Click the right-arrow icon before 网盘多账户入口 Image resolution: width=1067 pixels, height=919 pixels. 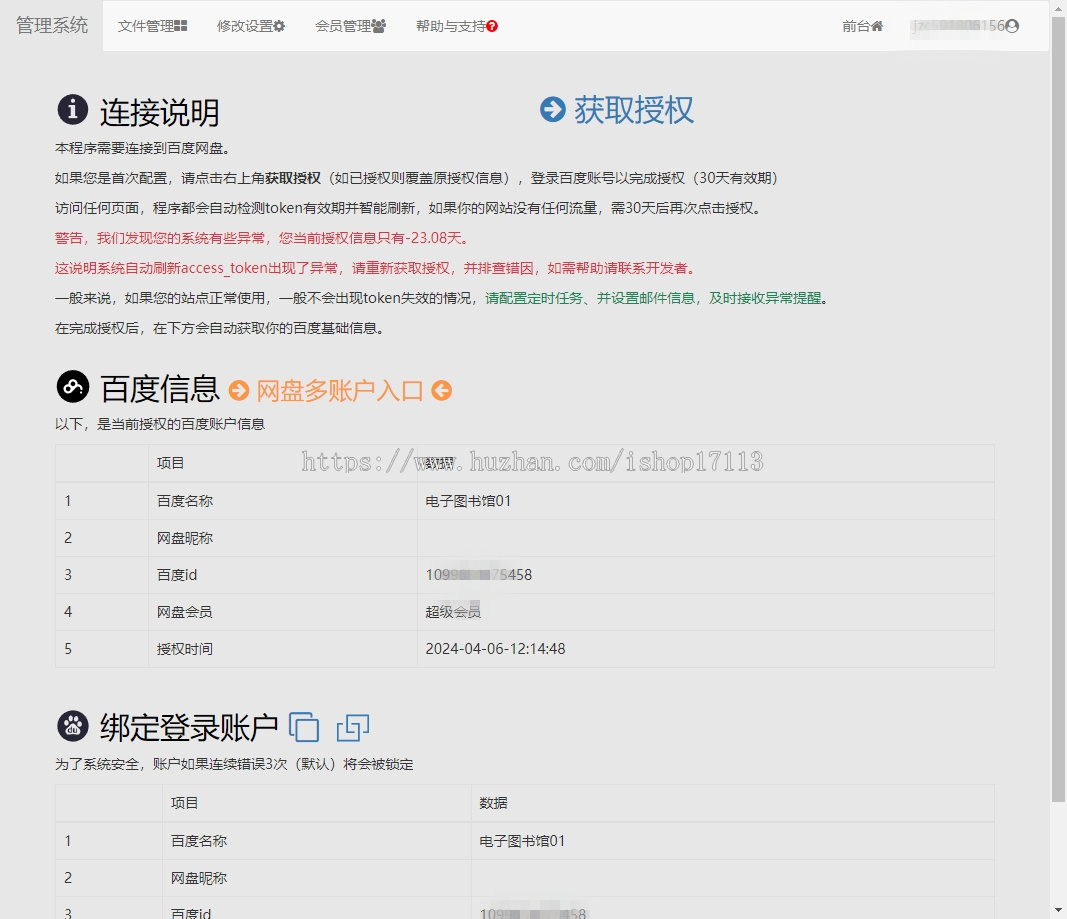click(239, 390)
